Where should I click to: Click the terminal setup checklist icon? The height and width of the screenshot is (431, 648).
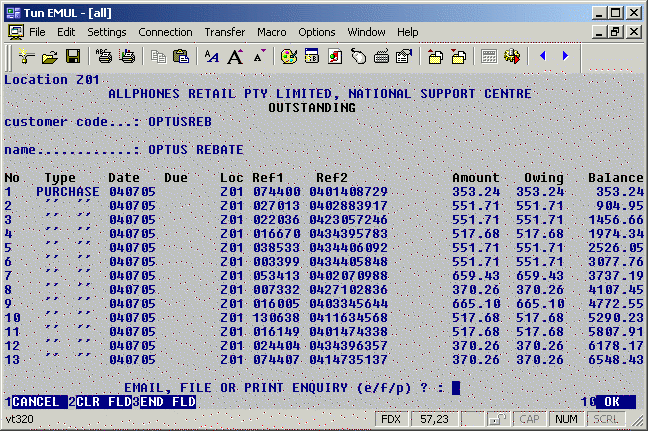[404, 57]
